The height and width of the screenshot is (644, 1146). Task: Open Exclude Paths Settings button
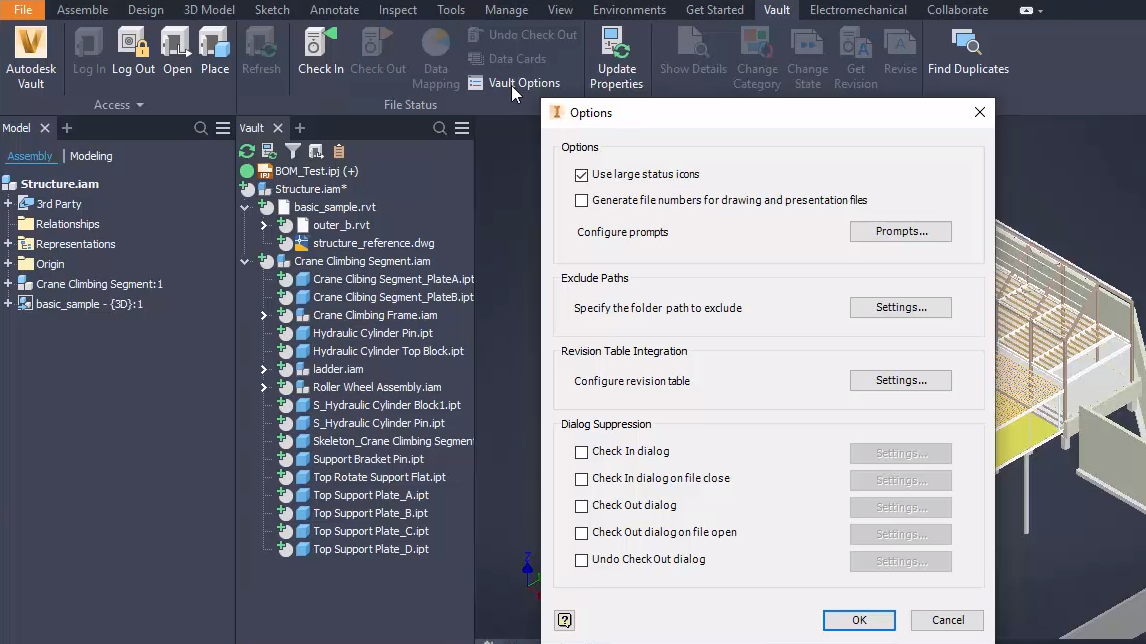(x=900, y=308)
